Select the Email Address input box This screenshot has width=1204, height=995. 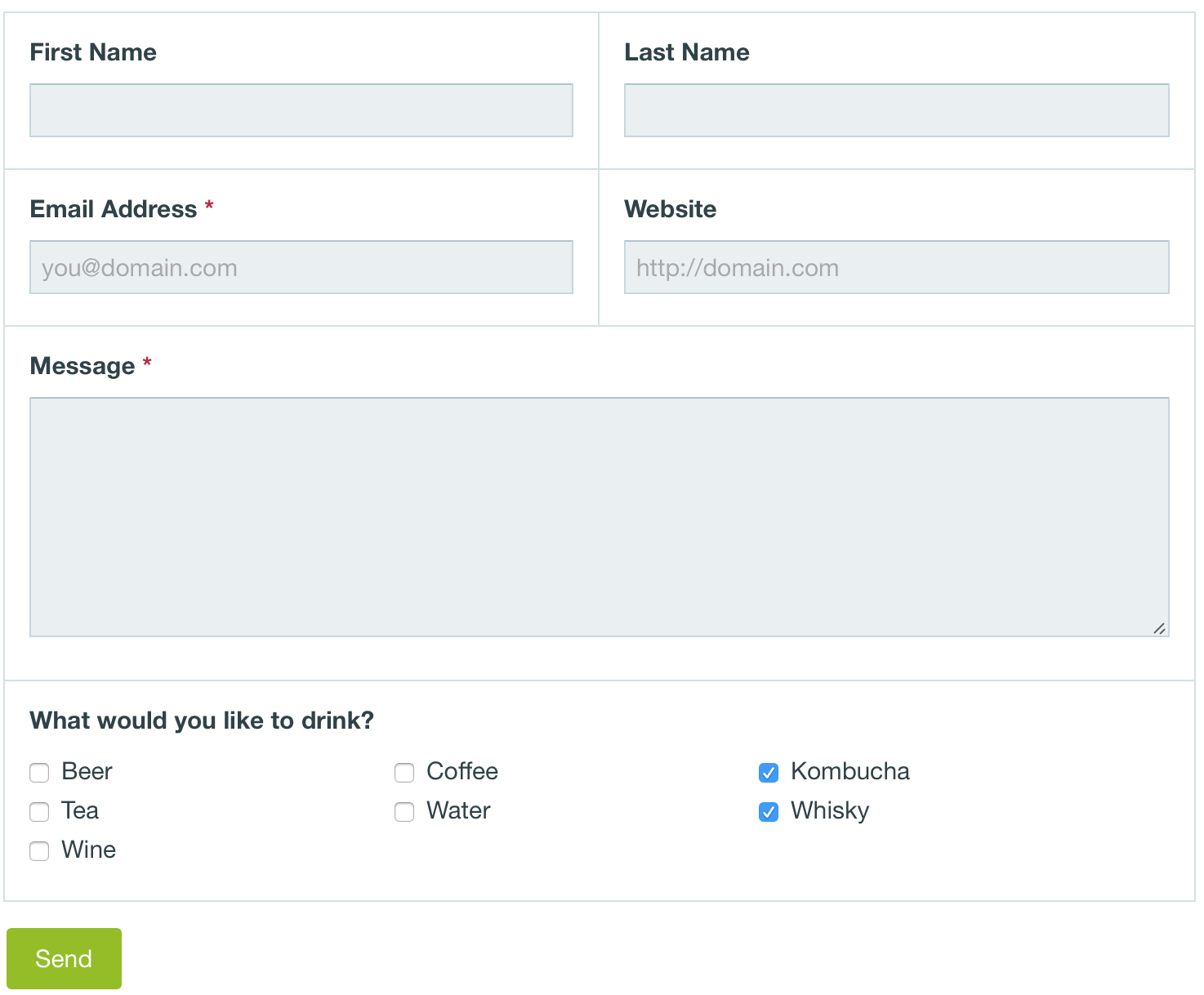(301, 267)
